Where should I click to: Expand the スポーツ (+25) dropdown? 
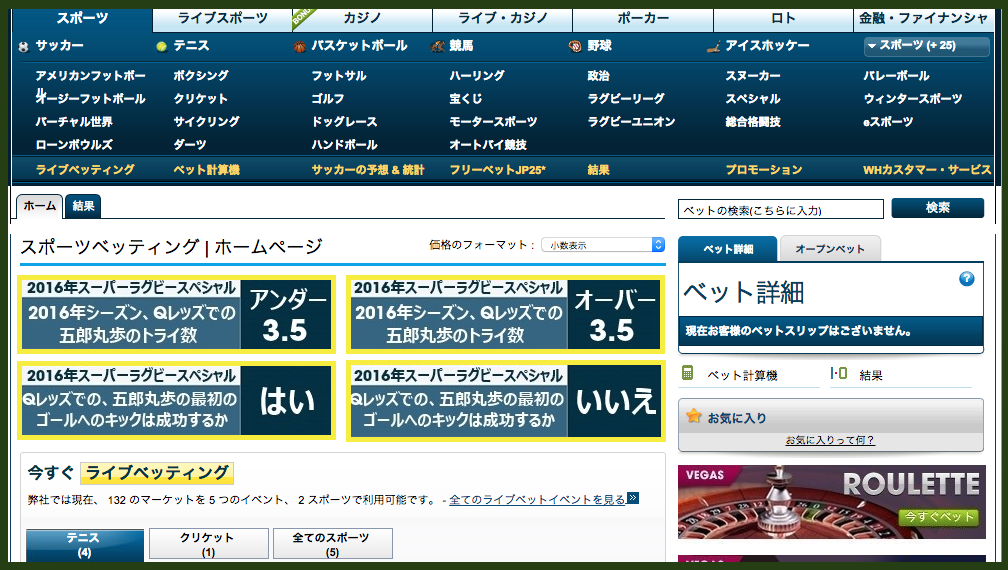[x=926, y=46]
